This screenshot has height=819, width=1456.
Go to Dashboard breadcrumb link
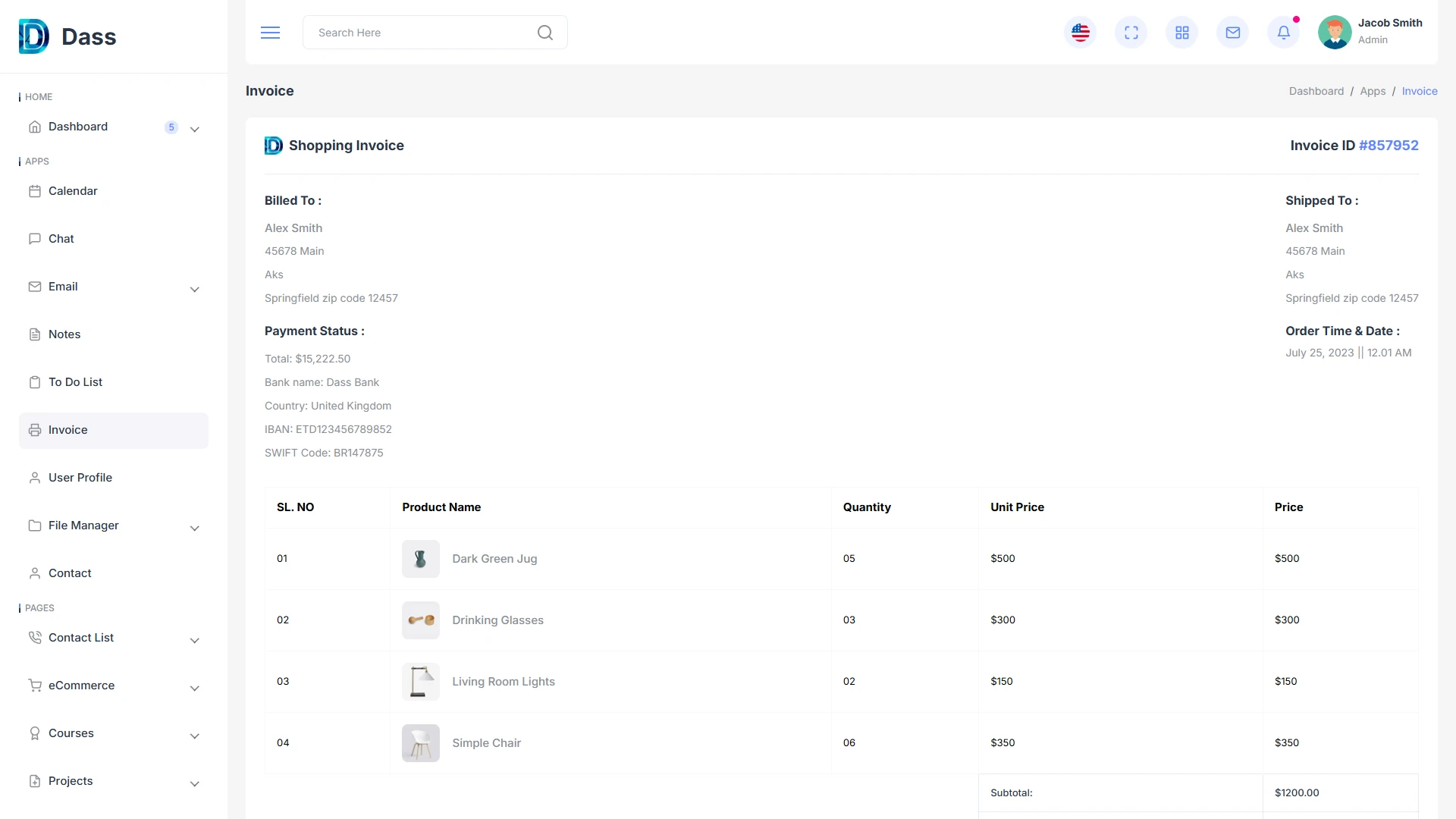(x=1316, y=91)
